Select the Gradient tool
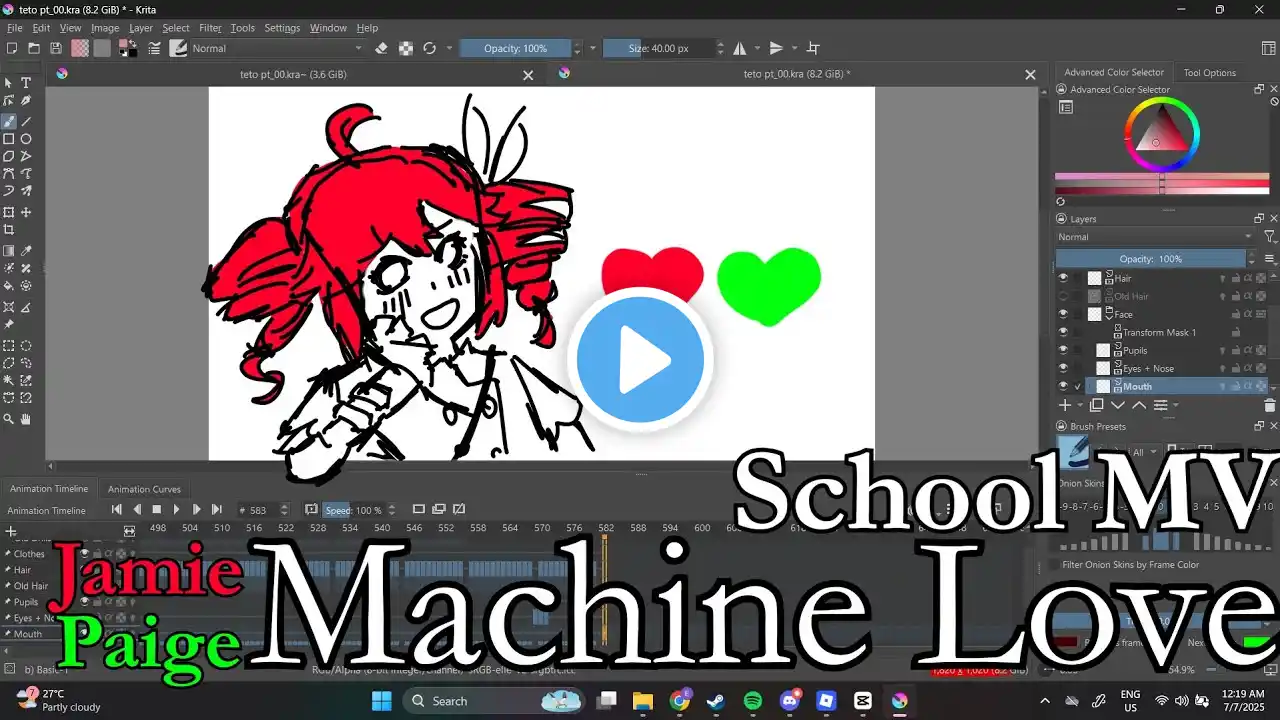The image size is (1280, 720). [9, 251]
